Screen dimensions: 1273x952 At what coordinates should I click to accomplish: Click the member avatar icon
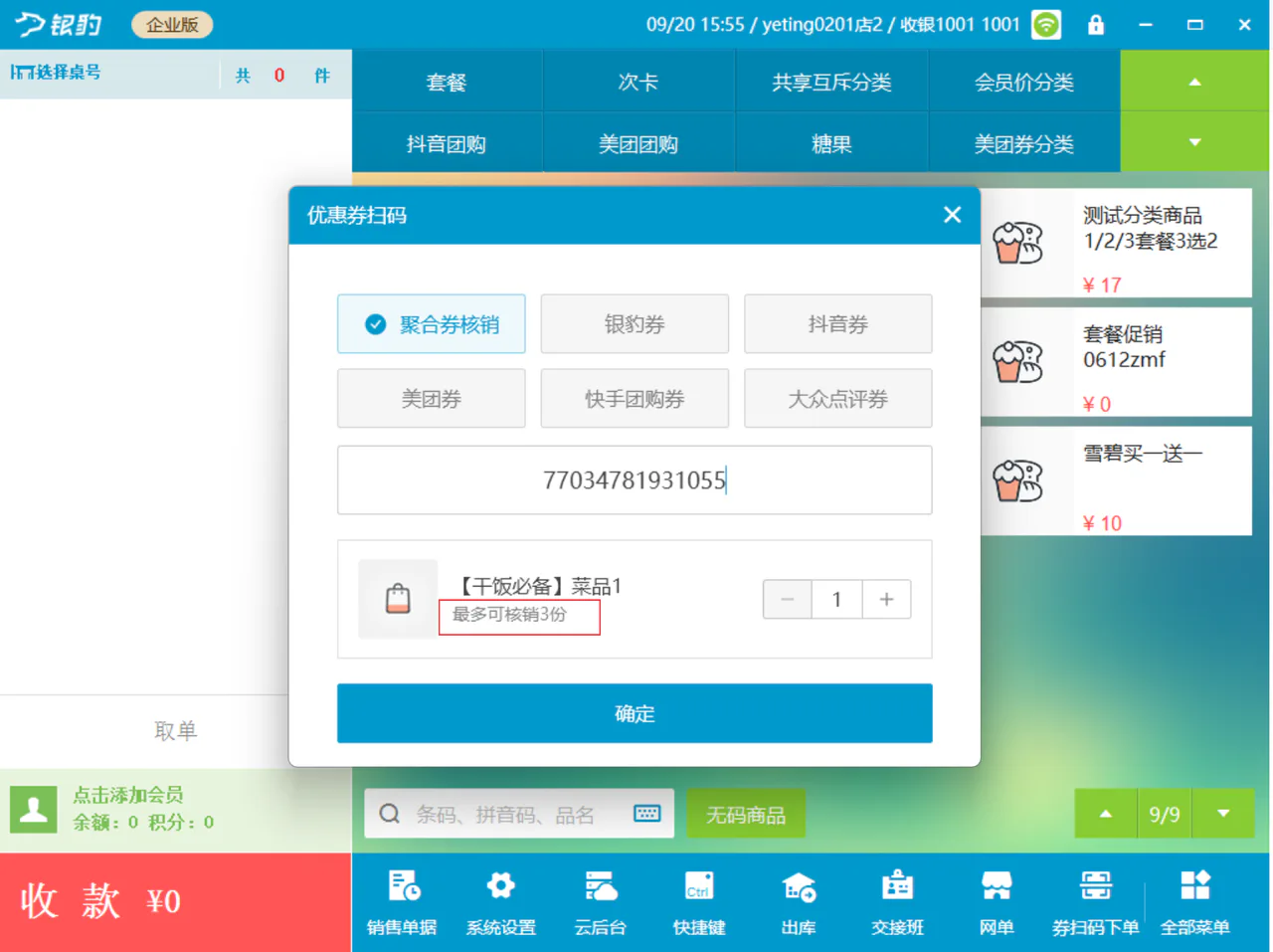pyautogui.click(x=34, y=809)
